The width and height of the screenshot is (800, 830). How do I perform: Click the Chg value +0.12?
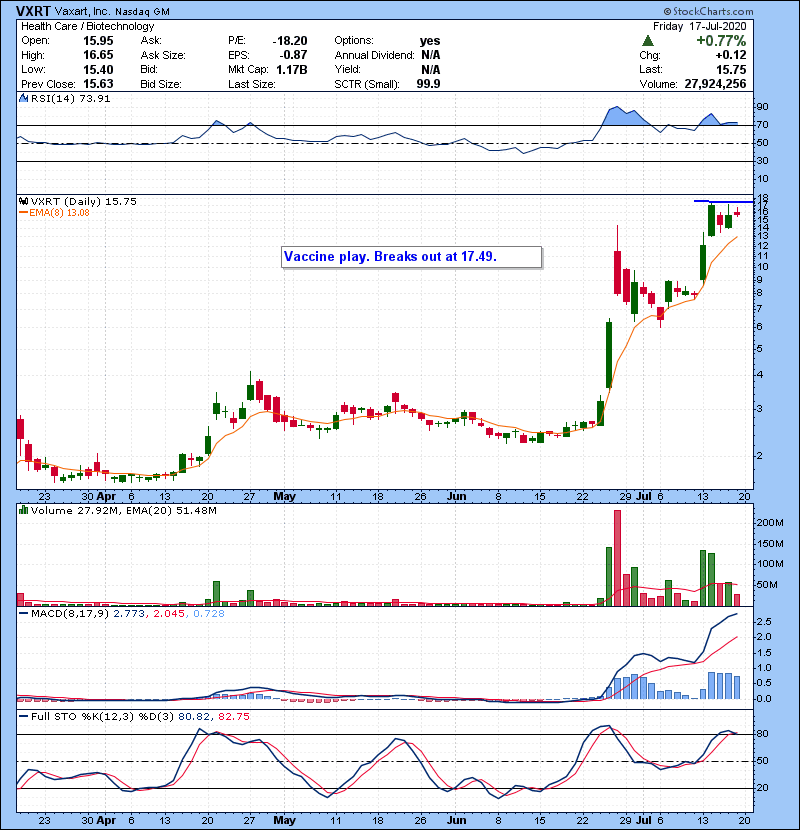pos(731,55)
